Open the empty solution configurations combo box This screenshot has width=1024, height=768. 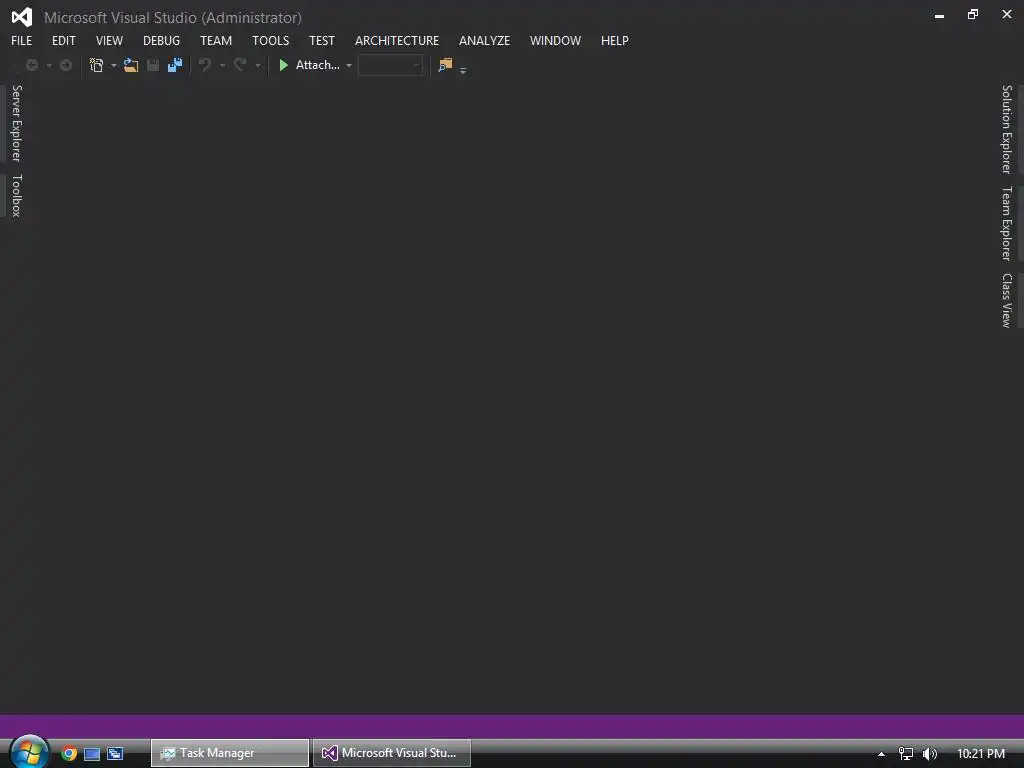coord(390,65)
